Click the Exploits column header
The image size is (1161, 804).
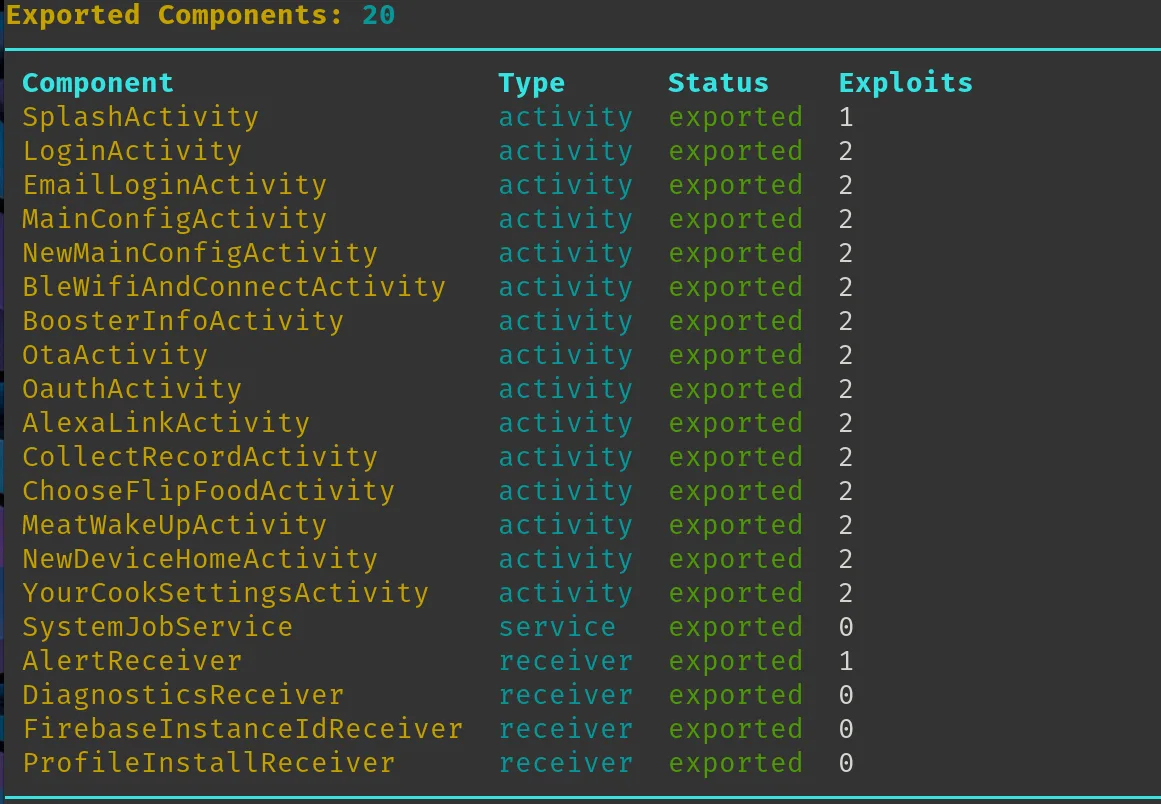coord(906,83)
